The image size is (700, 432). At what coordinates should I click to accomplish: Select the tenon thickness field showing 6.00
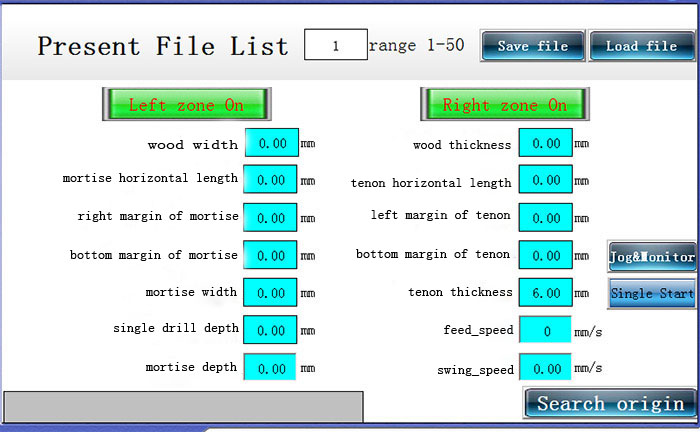coord(546,292)
